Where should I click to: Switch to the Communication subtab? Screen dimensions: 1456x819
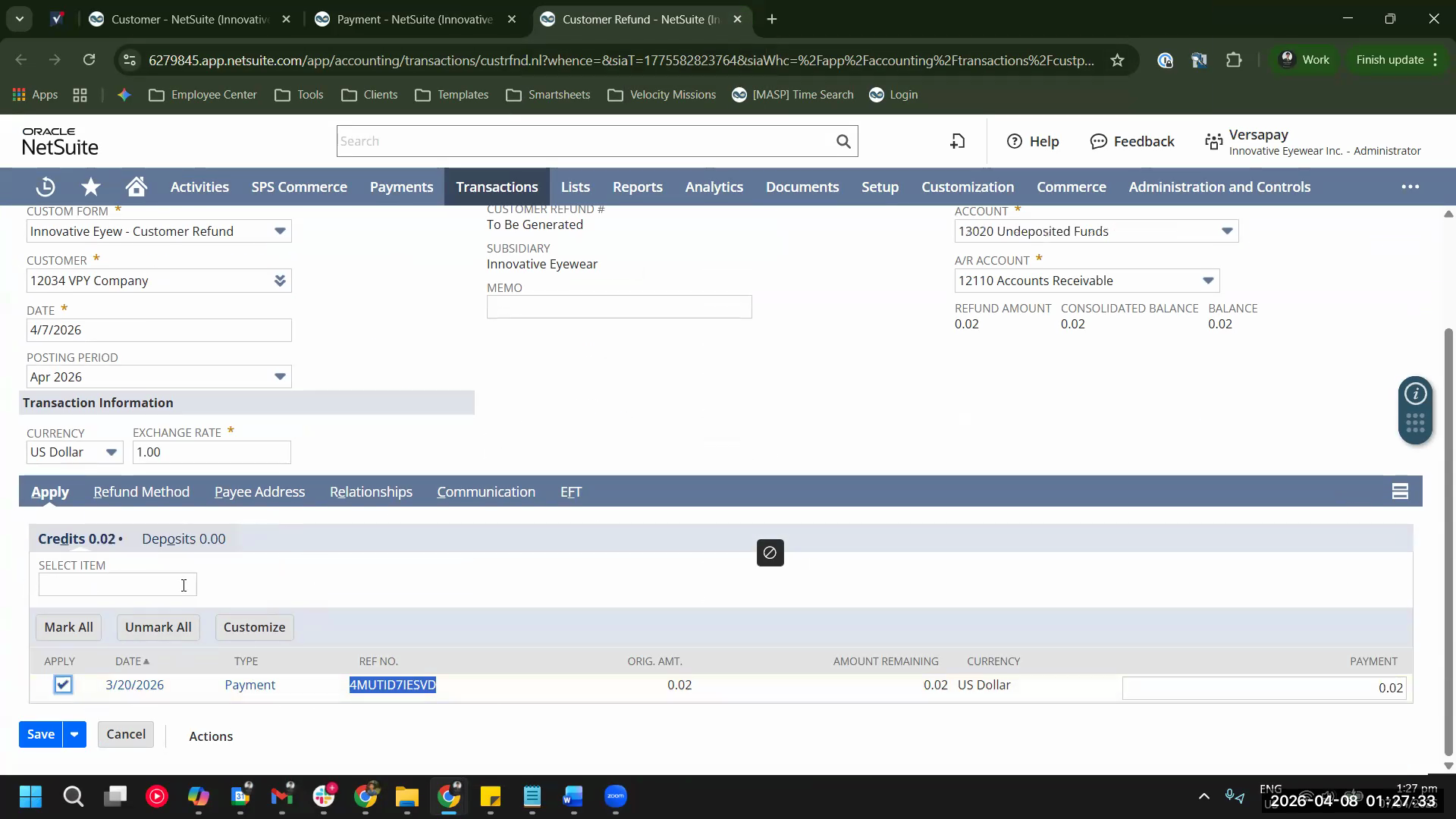(x=486, y=491)
